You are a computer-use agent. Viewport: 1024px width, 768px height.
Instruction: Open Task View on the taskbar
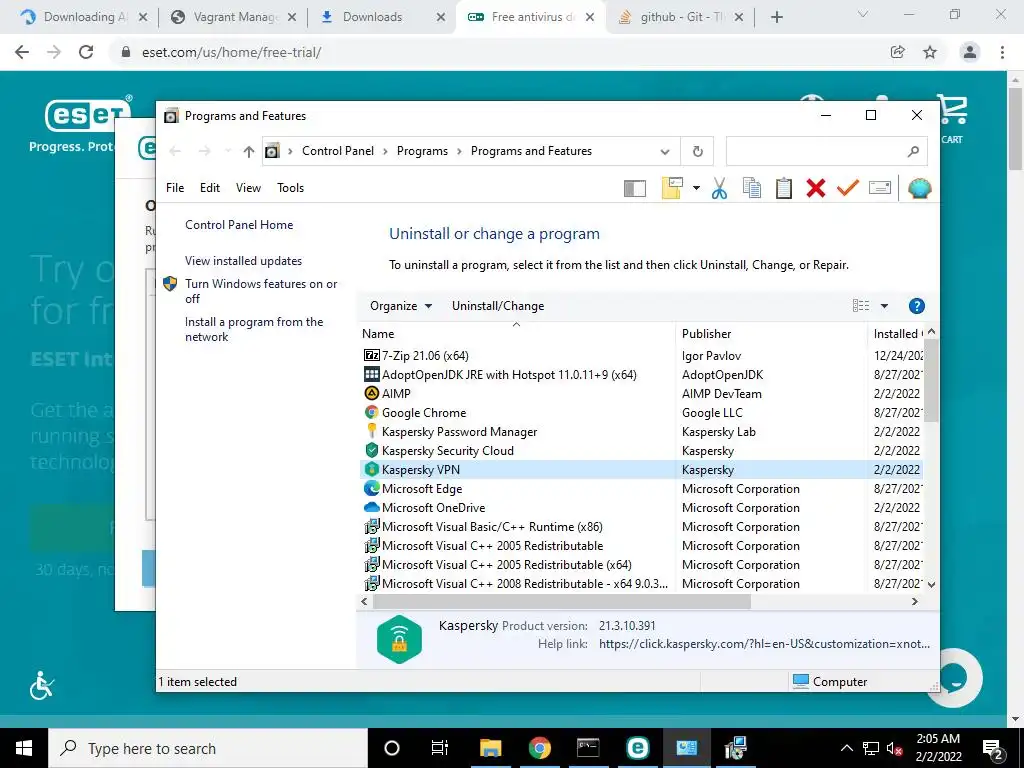point(440,748)
